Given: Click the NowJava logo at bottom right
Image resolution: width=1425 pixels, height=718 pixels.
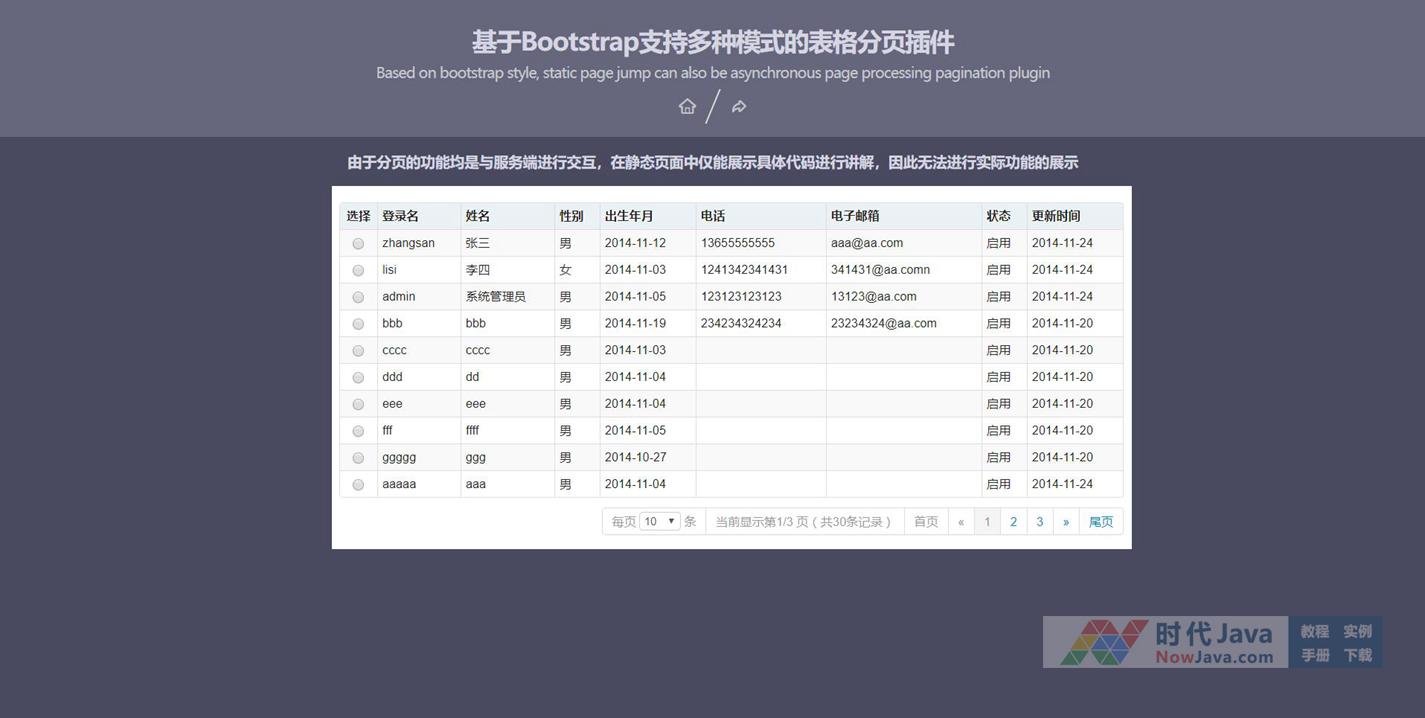Looking at the screenshot, I should (x=1166, y=643).
